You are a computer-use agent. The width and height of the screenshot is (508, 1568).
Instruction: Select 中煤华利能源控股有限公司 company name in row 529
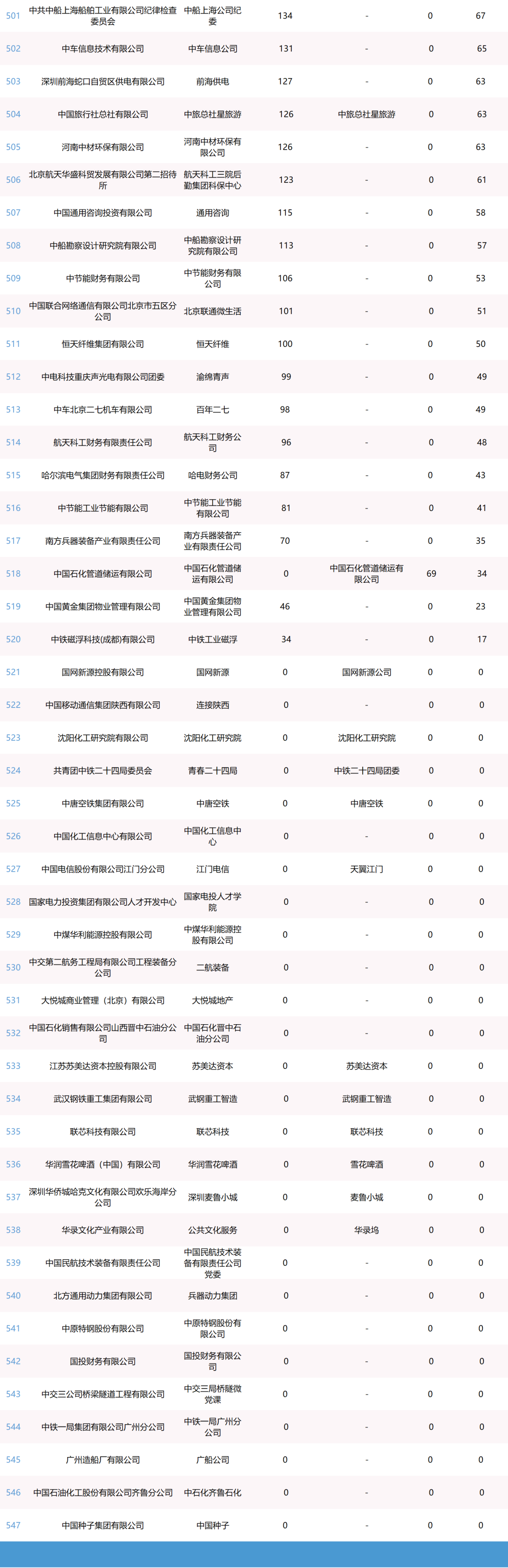[103, 935]
